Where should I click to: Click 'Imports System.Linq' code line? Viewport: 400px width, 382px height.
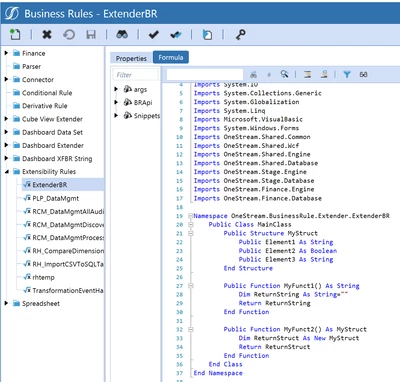(x=229, y=111)
